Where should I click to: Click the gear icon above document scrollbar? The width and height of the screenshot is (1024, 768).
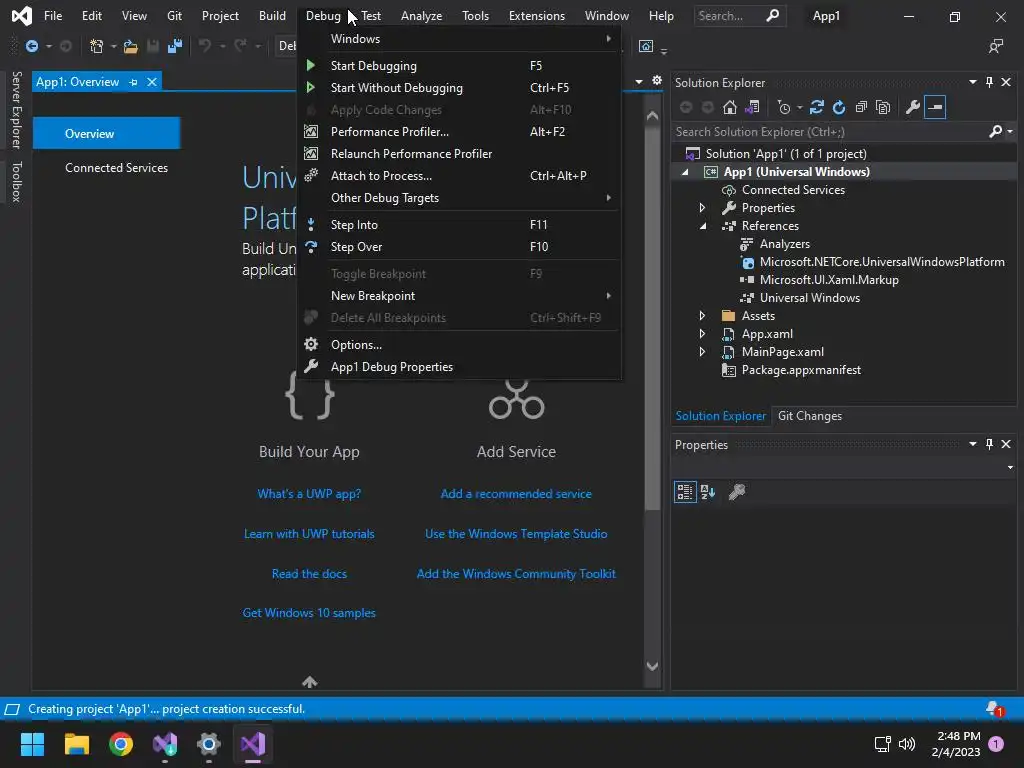tap(657, 80)
